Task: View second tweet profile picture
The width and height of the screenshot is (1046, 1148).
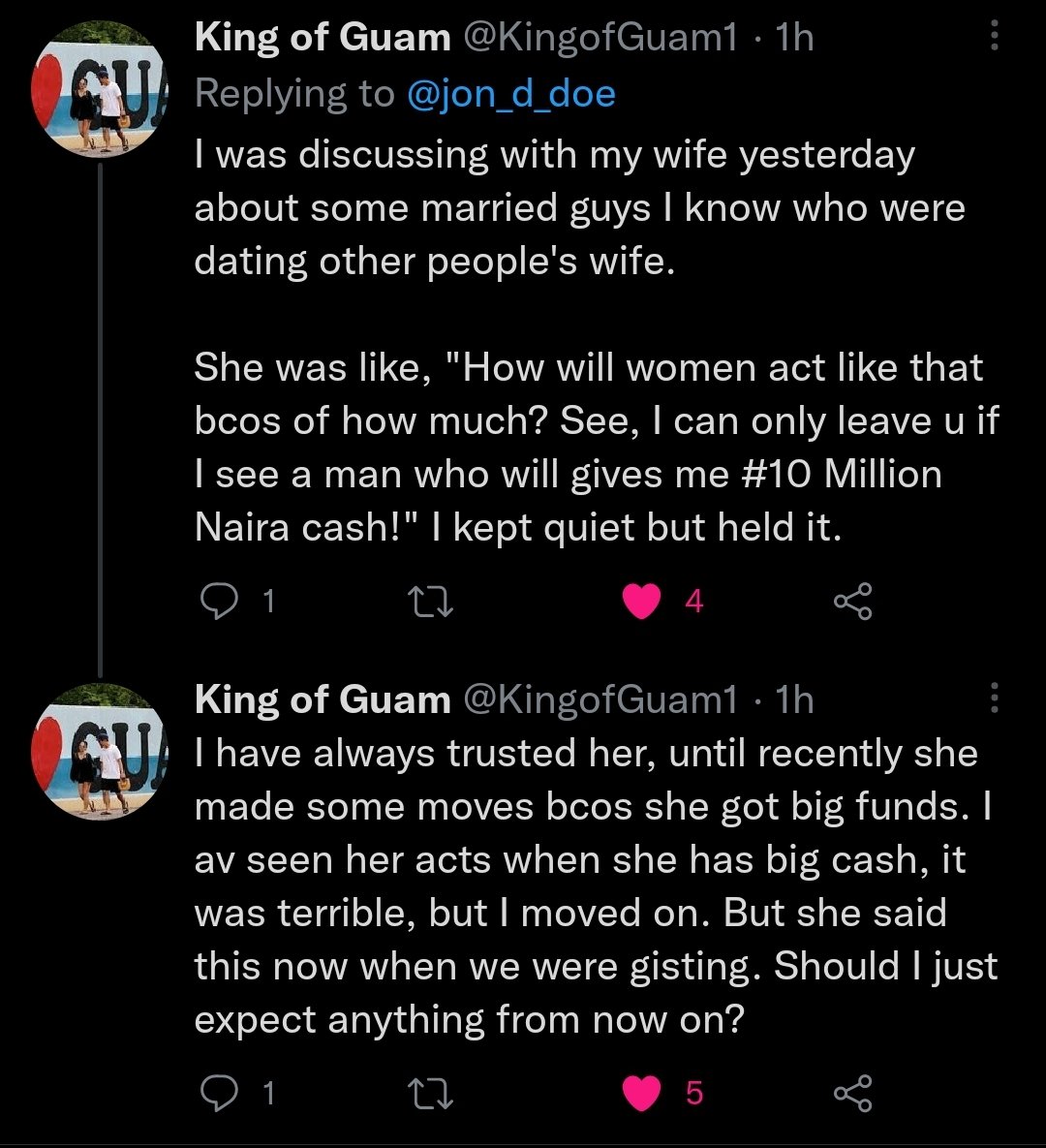Action: pyautogui.click(x=101, y=751)
